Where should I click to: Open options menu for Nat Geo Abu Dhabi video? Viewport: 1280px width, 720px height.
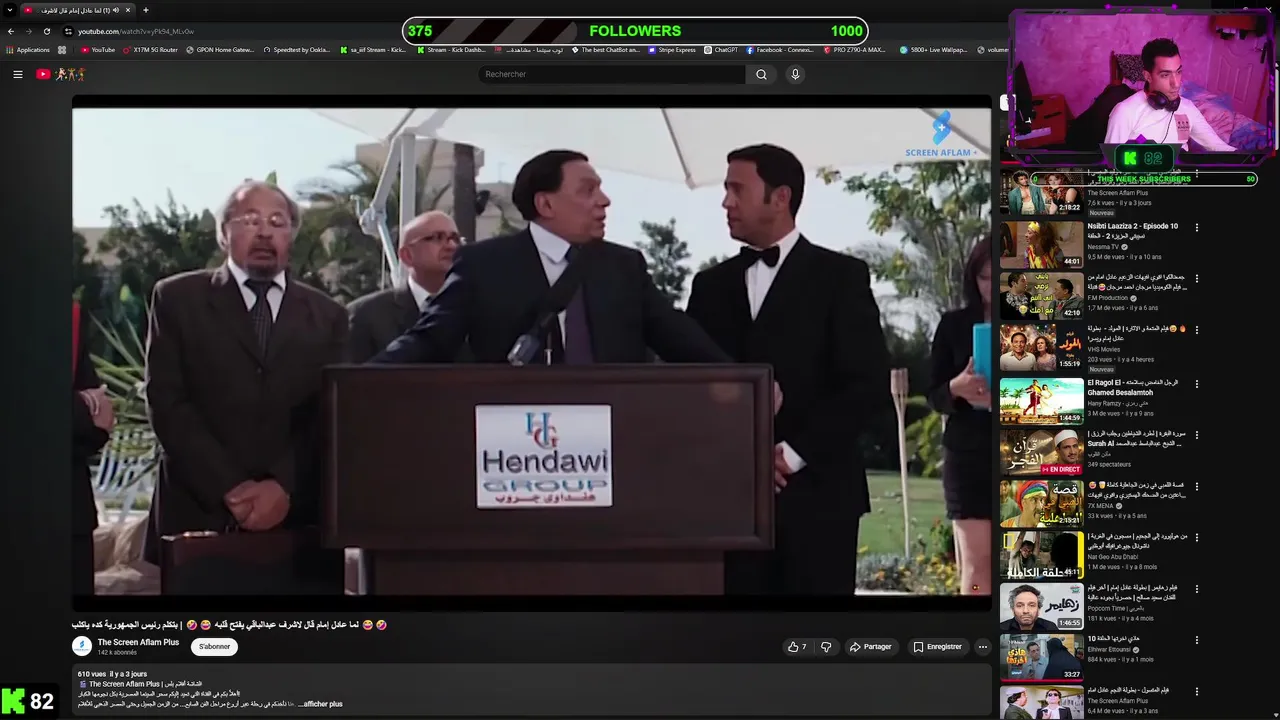click(x=1196, y=538)
